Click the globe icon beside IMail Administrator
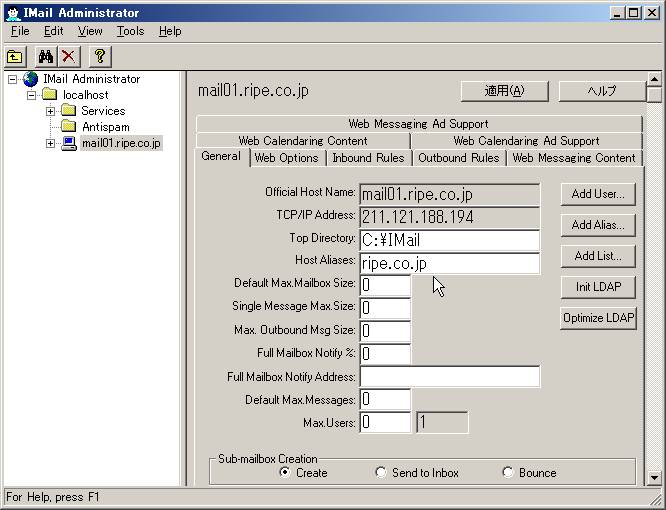The height and width of the screenshot is (510, 666). 31,79
